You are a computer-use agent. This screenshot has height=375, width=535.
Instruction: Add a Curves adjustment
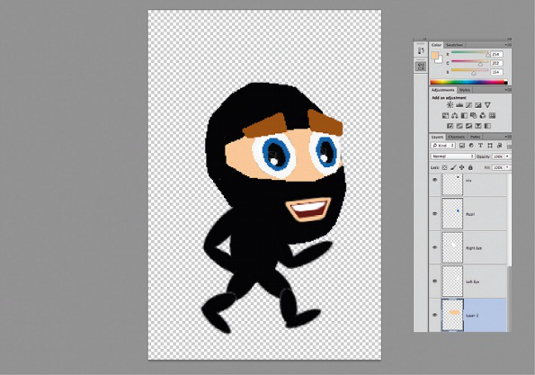(469, 105)
